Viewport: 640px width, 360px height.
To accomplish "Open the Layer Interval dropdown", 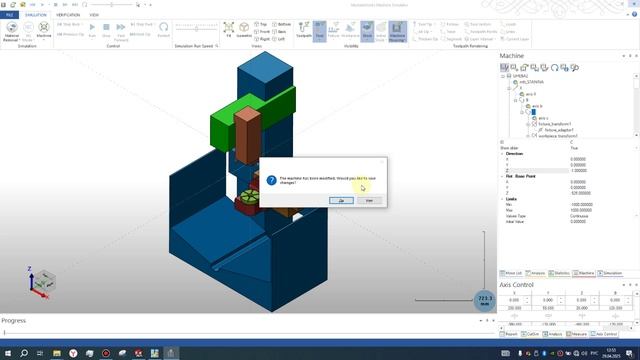I will click(482, 39).
